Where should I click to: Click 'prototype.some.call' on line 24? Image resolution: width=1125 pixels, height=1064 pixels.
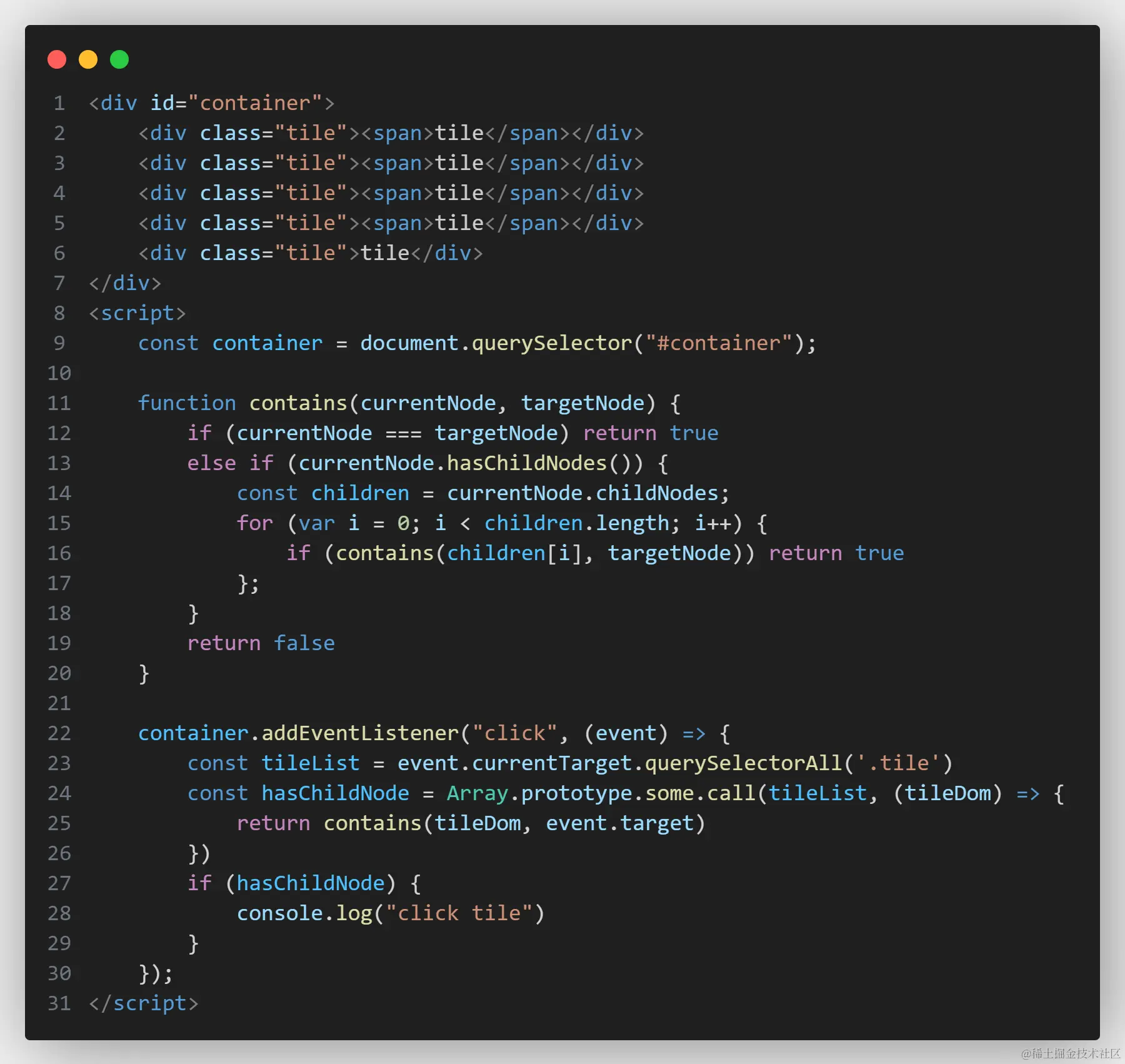click(x=639, y=793)
